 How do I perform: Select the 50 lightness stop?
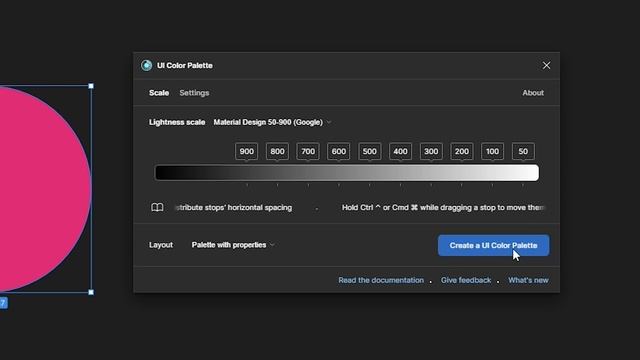pyautogui.click(x=523, y=151)
